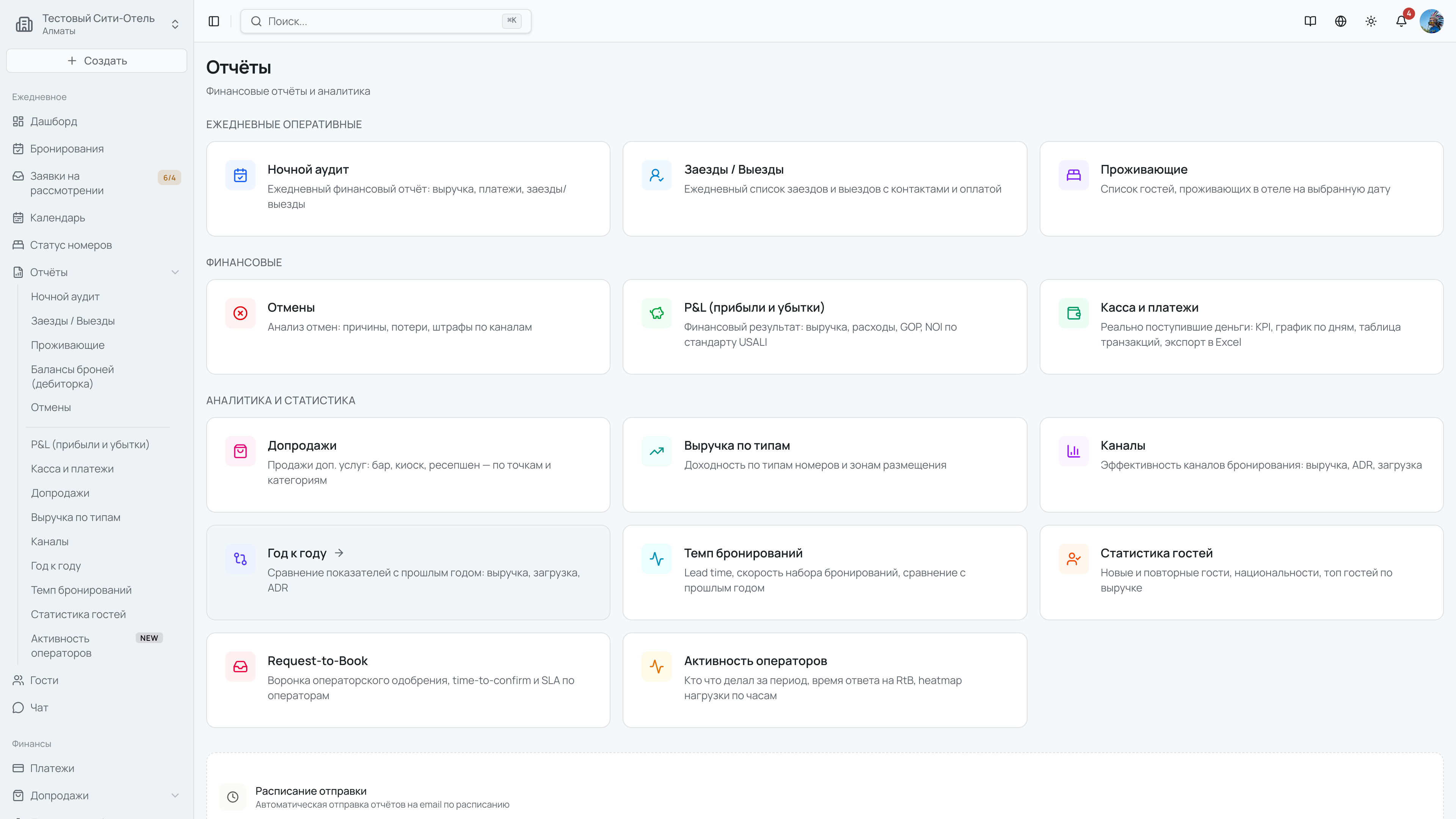This screenshot has height=819, width=1456.
Task: Open the user avatar menu
Action: pos(1432,22)
